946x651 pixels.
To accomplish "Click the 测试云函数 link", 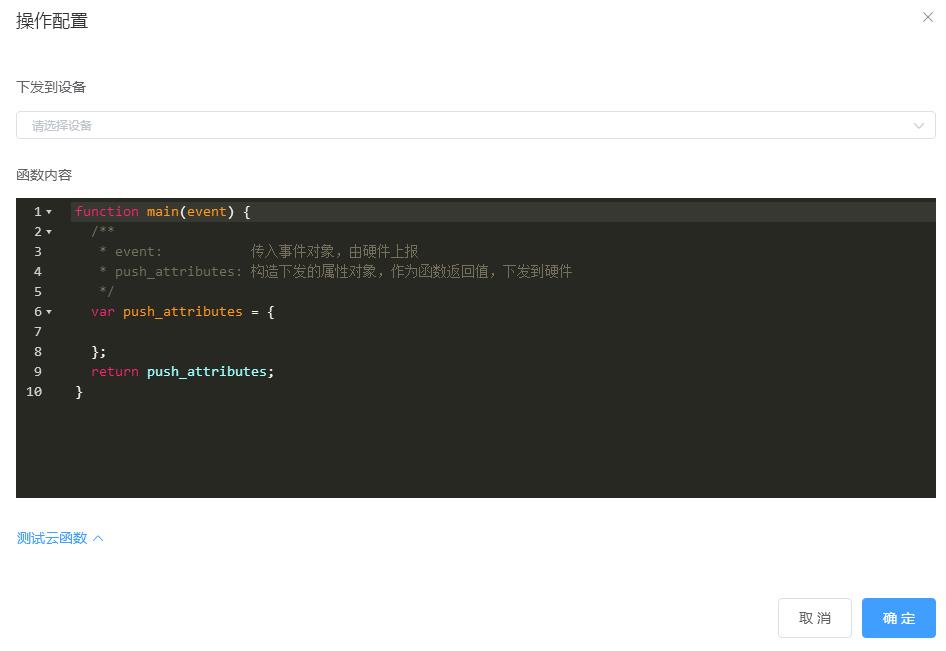I will 52,538.
